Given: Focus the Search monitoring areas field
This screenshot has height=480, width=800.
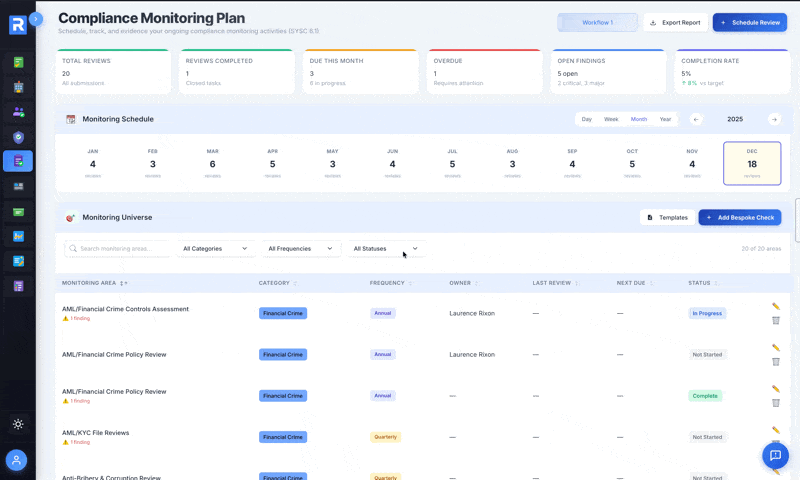Looking at the screenshot, I should pyautogui.click(x=117, y=248).
